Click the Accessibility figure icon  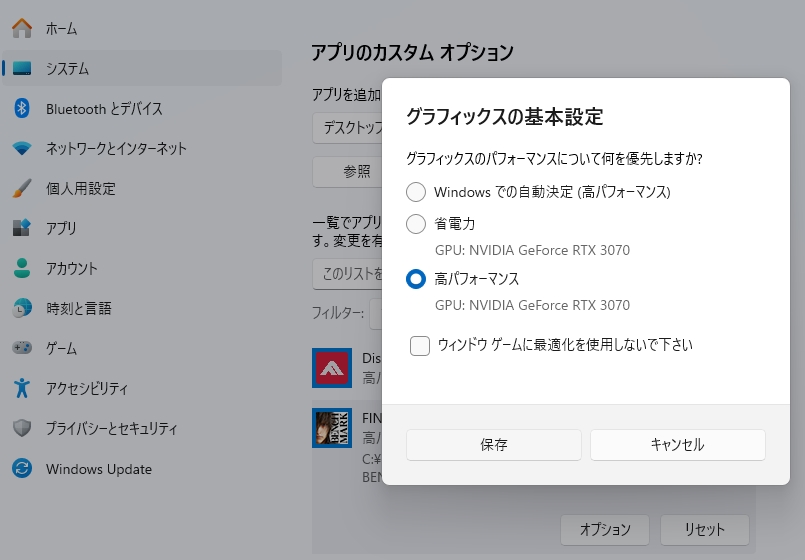[x=22, y=389]
